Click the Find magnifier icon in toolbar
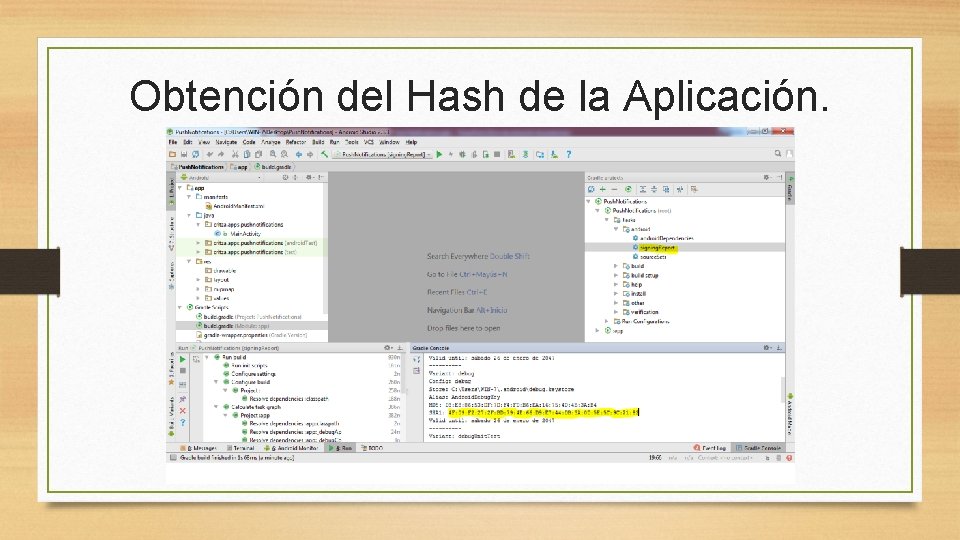 pyautogui.click(x=273, y=154)
